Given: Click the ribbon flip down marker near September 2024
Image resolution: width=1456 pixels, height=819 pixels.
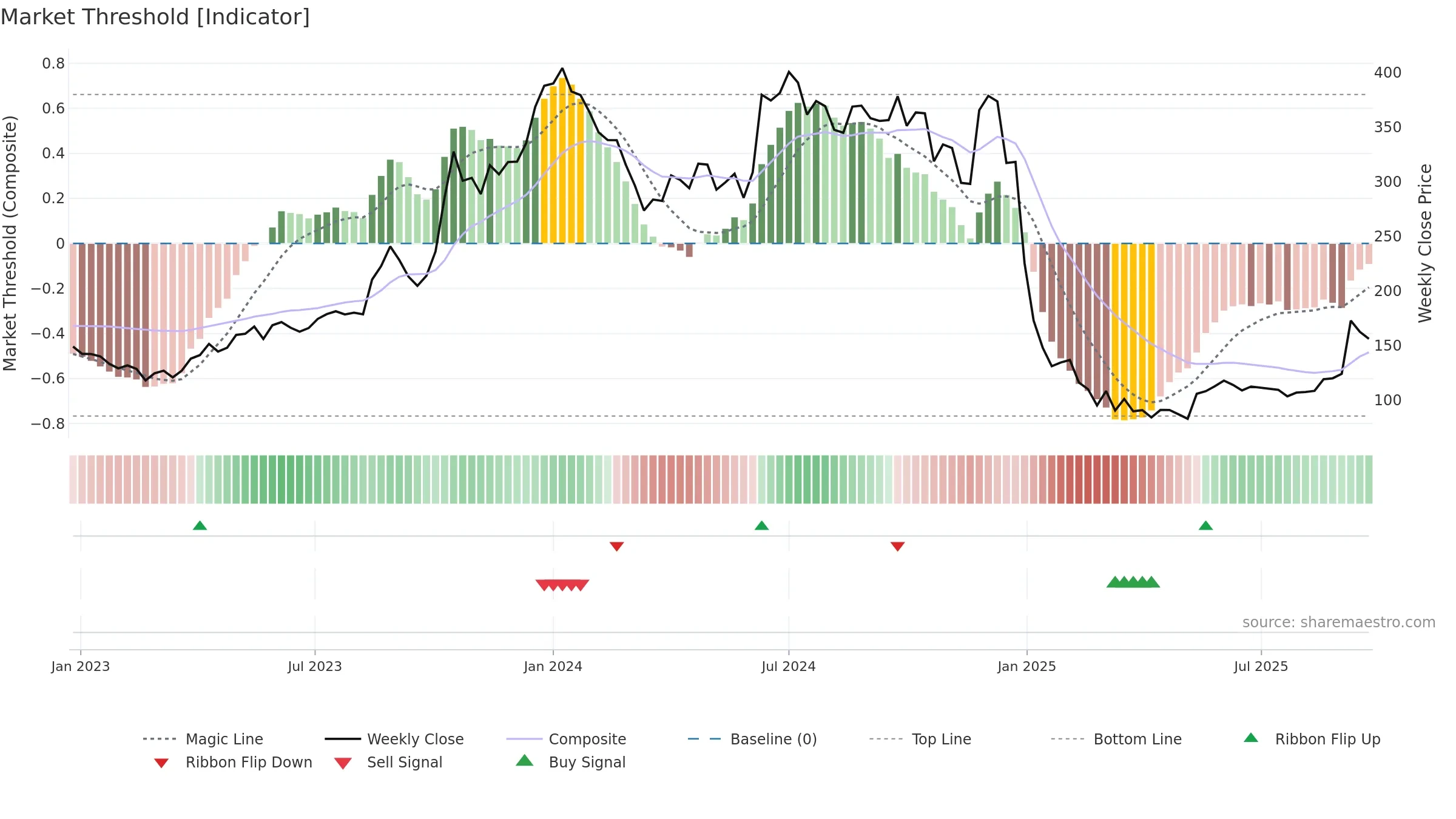Looking at the screenshot, I should (x=897, y=546).
